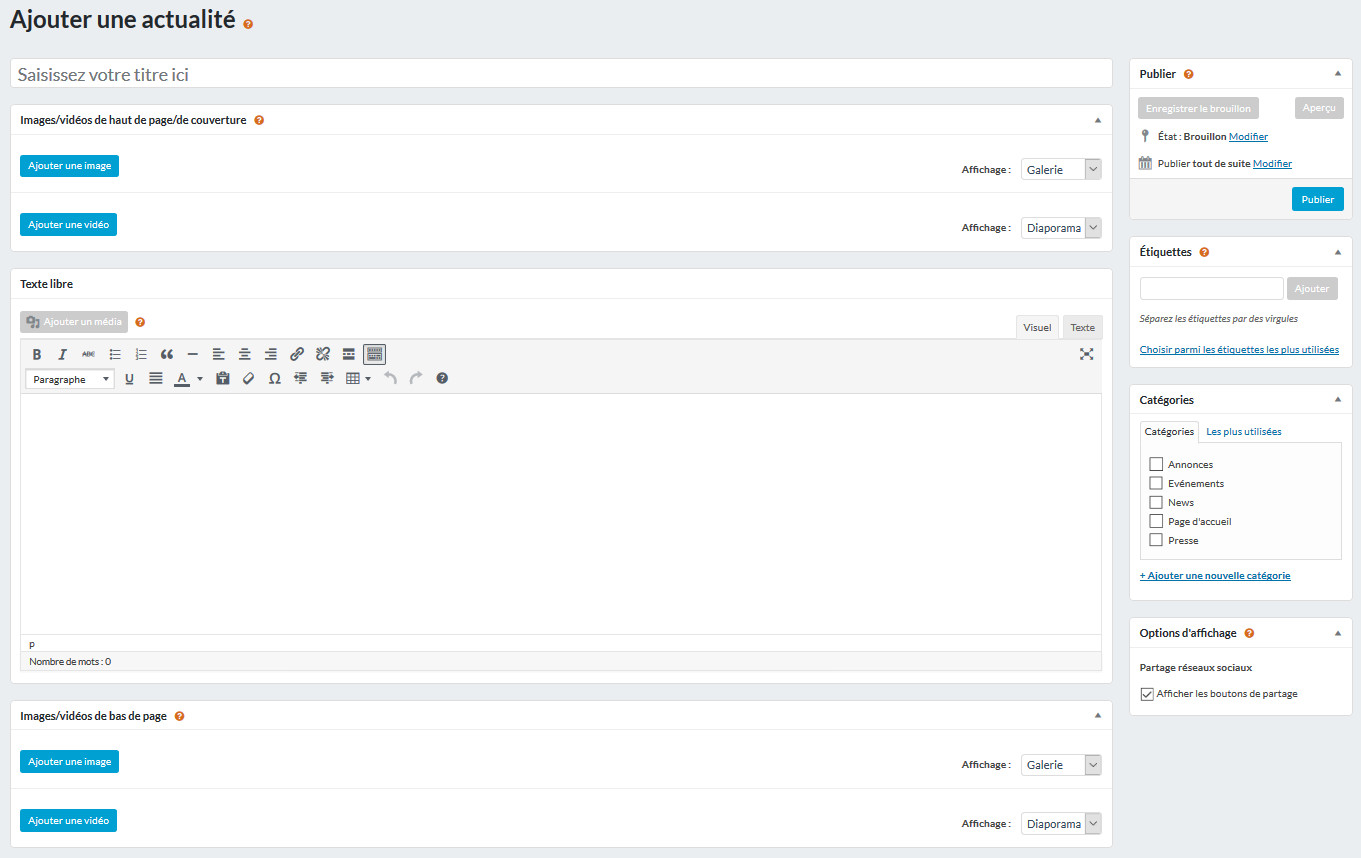Open top video Affichage Diaporama dropdown
The height and width of the screenshot is (858, 1361).
pyautogui.click(x=1061, y=228)
